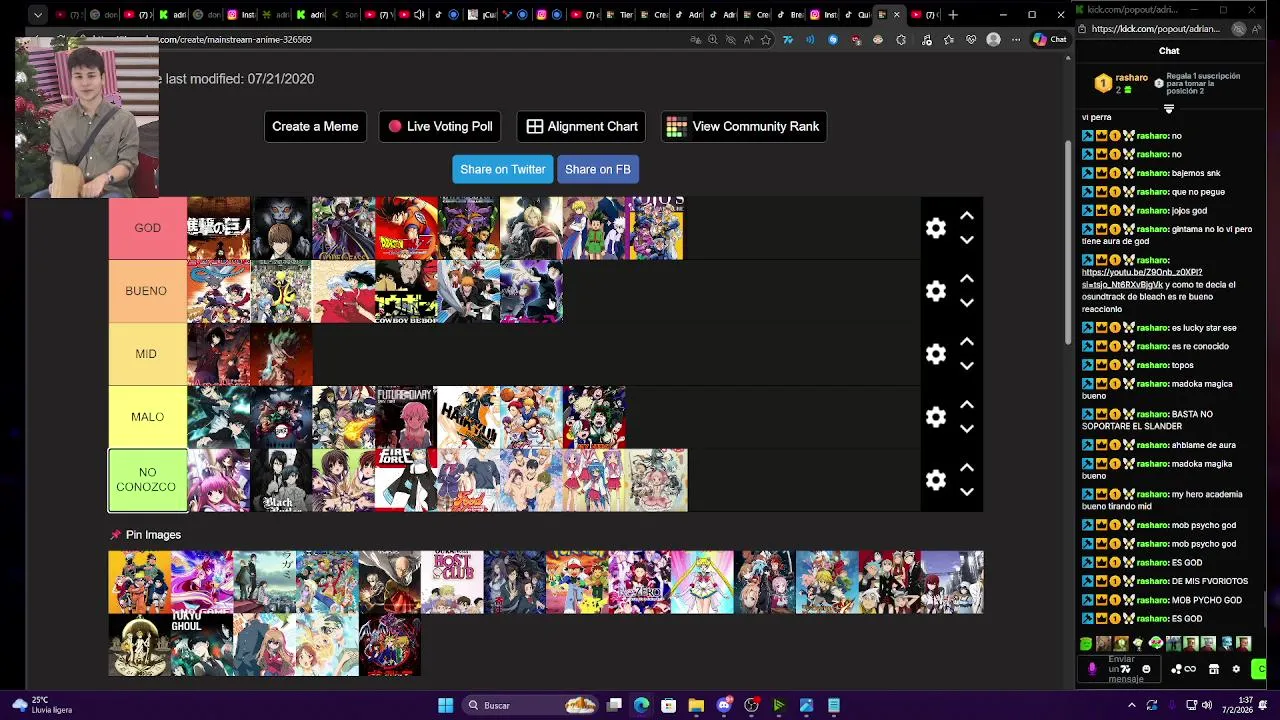This screenshot has height=720, width=1280.
Task: Share tier list on Twitter
Action: click(502, 170)
